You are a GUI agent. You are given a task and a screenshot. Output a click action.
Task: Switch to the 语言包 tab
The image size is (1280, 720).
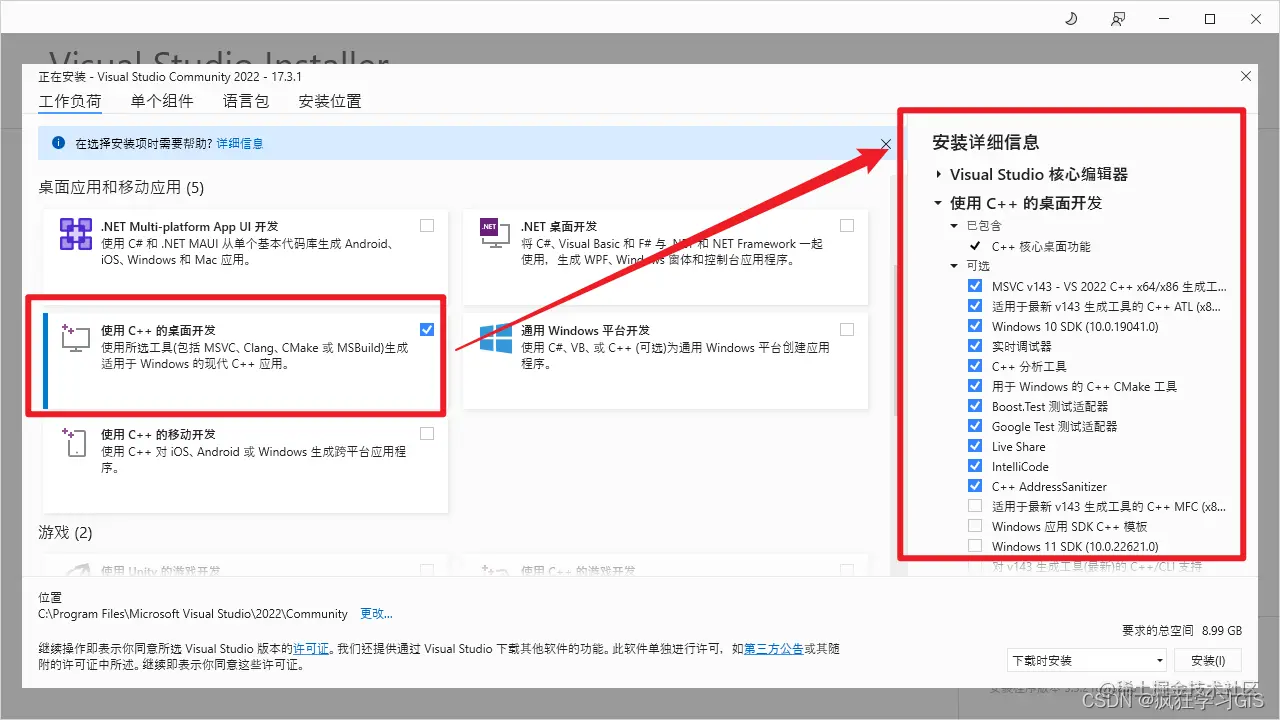pyautogui.click(x=246, y=101)
